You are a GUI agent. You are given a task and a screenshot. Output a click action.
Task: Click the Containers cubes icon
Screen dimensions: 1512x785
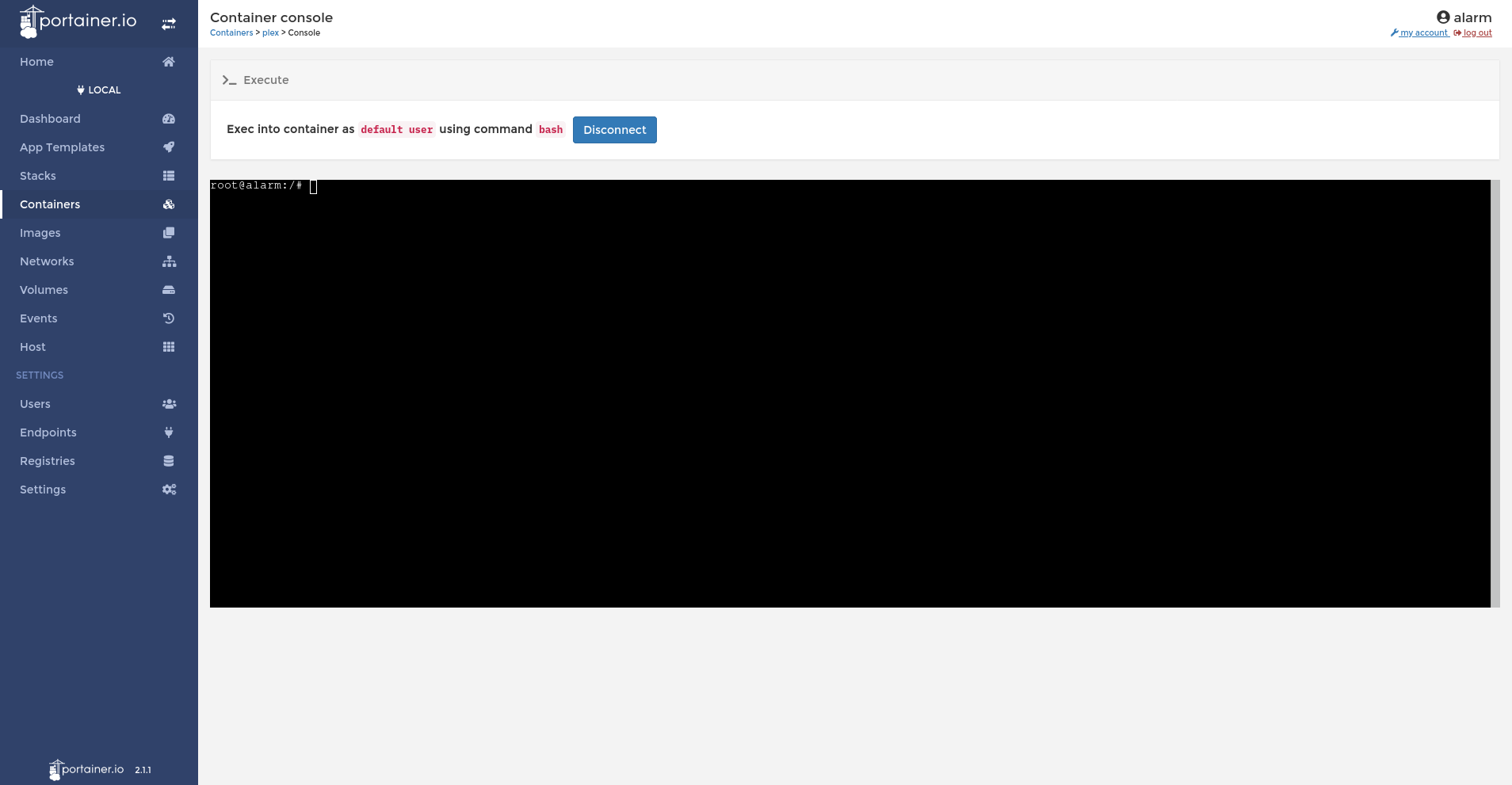coord(169,204)
